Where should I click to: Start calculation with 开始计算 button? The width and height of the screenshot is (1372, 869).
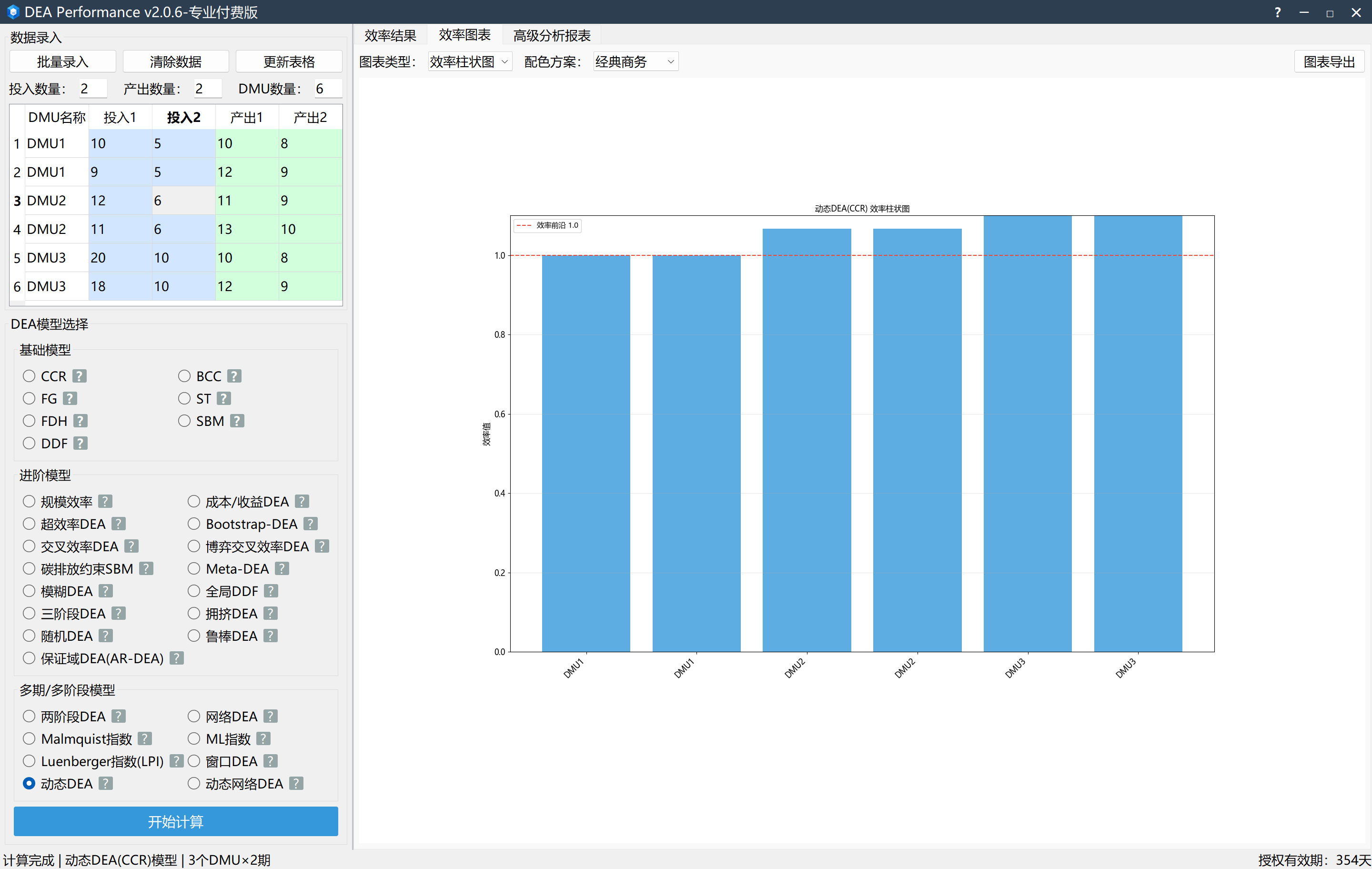[175, 821]
